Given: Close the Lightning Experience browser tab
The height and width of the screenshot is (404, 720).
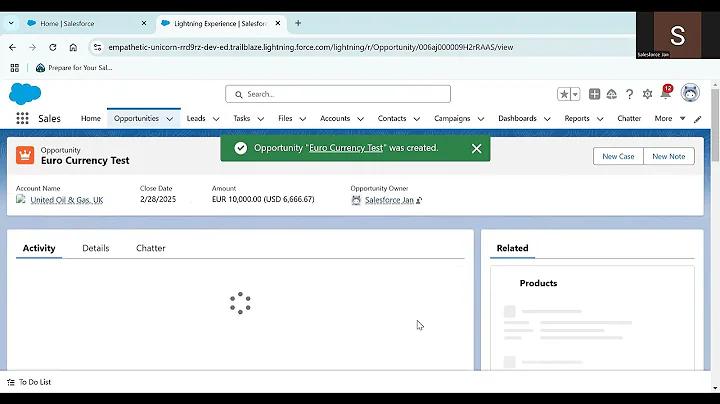Looking at the screenshot, I should [x=278, y=23].
